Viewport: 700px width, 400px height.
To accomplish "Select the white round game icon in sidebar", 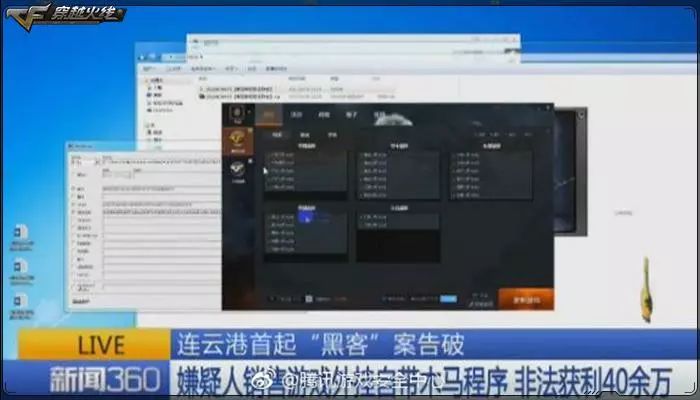I will pyautogui.click(x=238, y=171).
